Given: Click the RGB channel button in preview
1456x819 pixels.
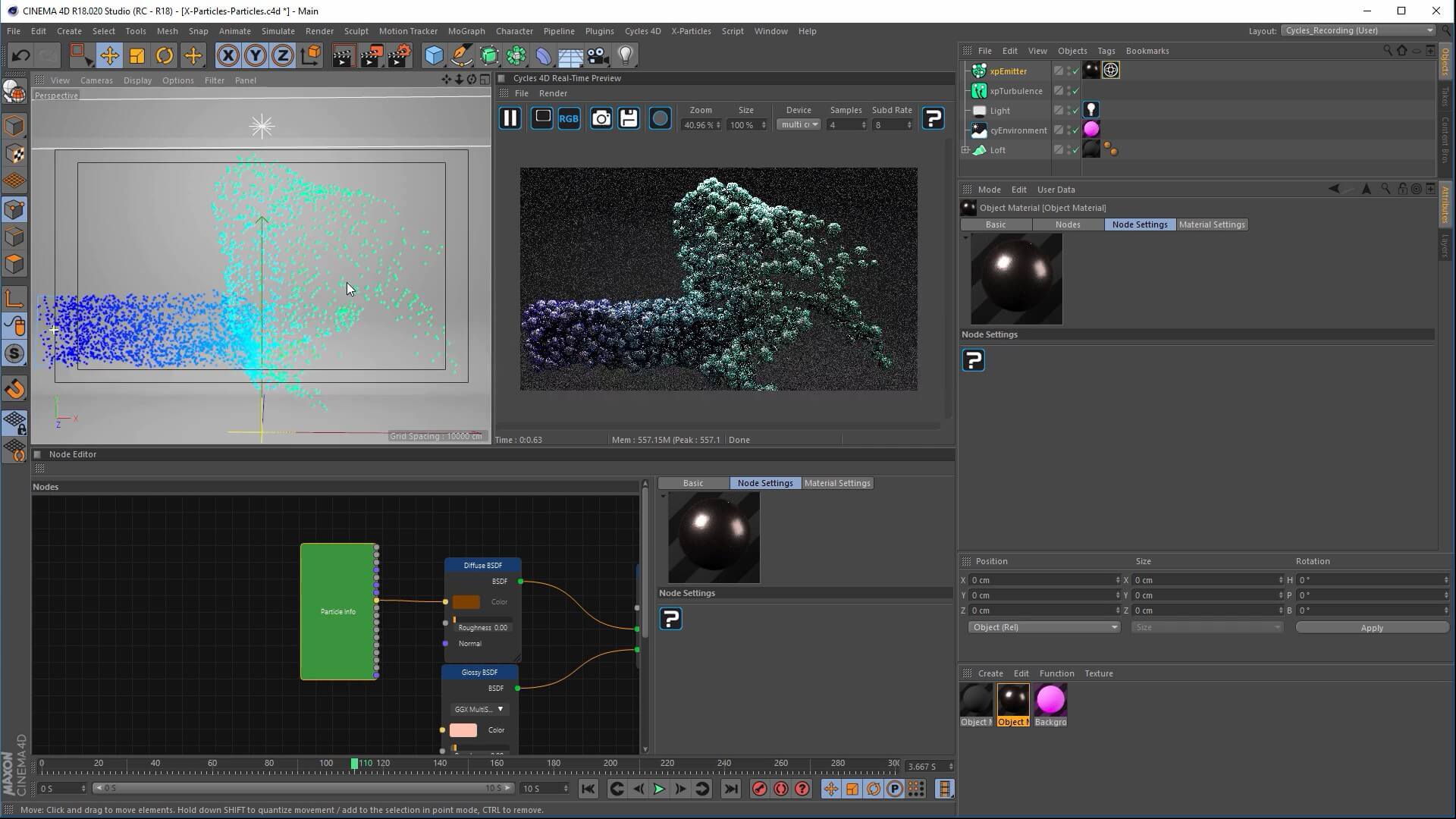Looking at the screenshot, I should pos(569,118).
